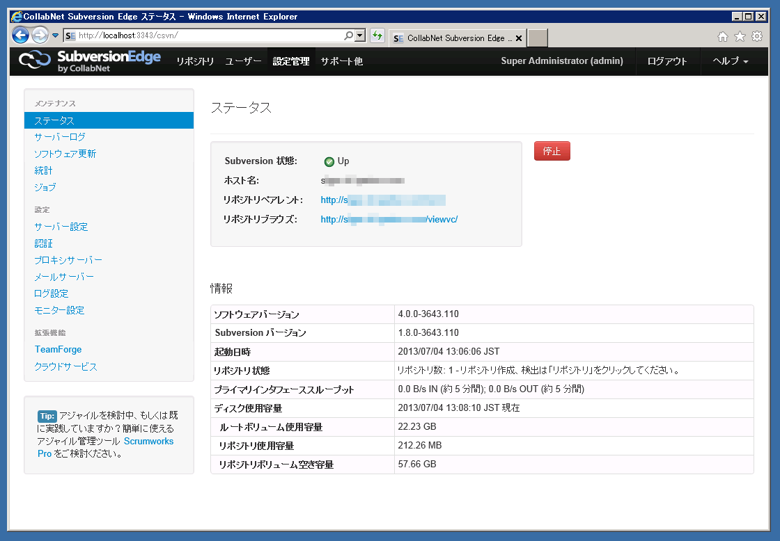This screenshot has width=780, height=541.
Task: Open メールサーバー in the sidebar
Action: [64, 277]
